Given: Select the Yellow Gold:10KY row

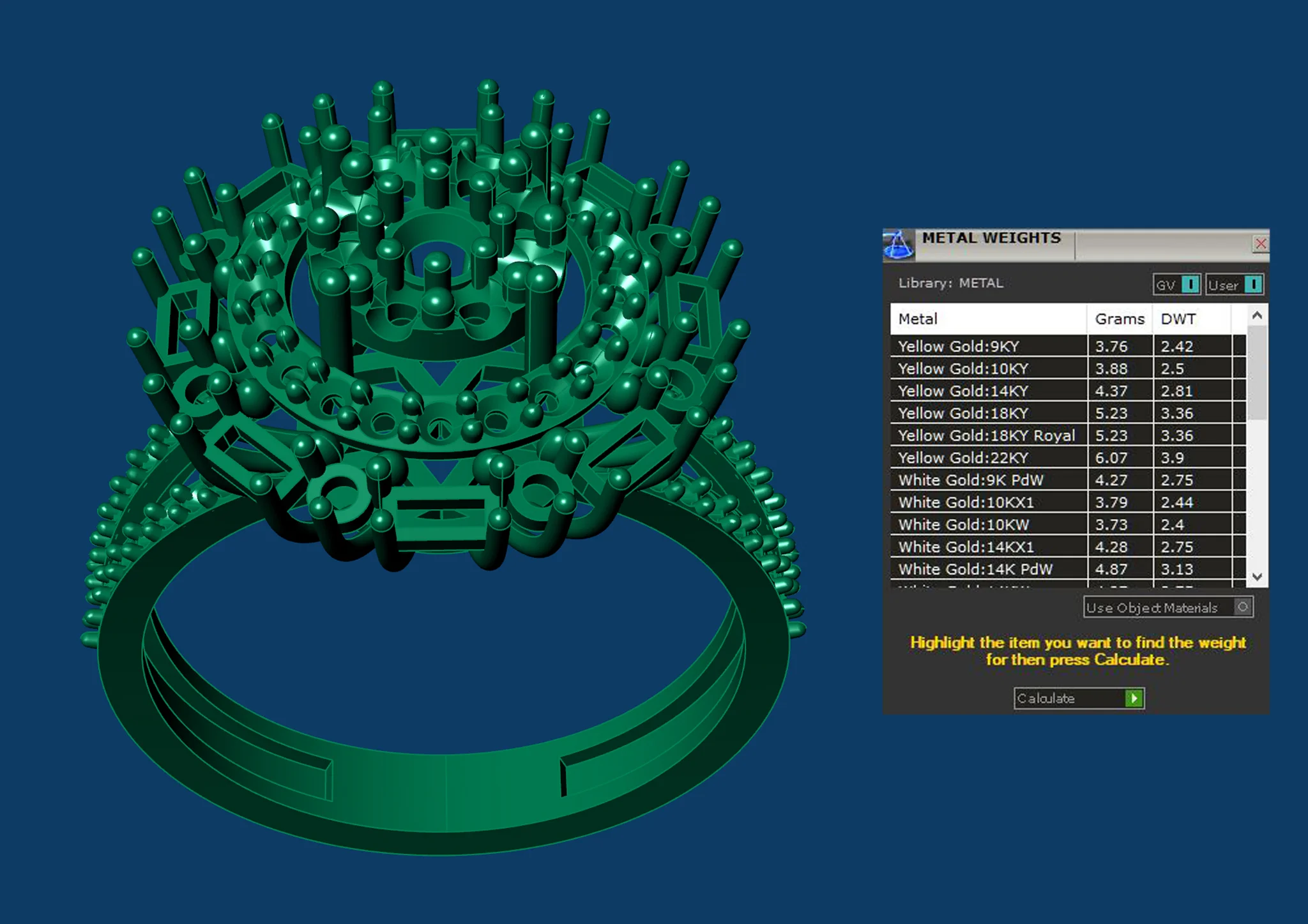Looking at the screenshot, I should coord(1068,368).
